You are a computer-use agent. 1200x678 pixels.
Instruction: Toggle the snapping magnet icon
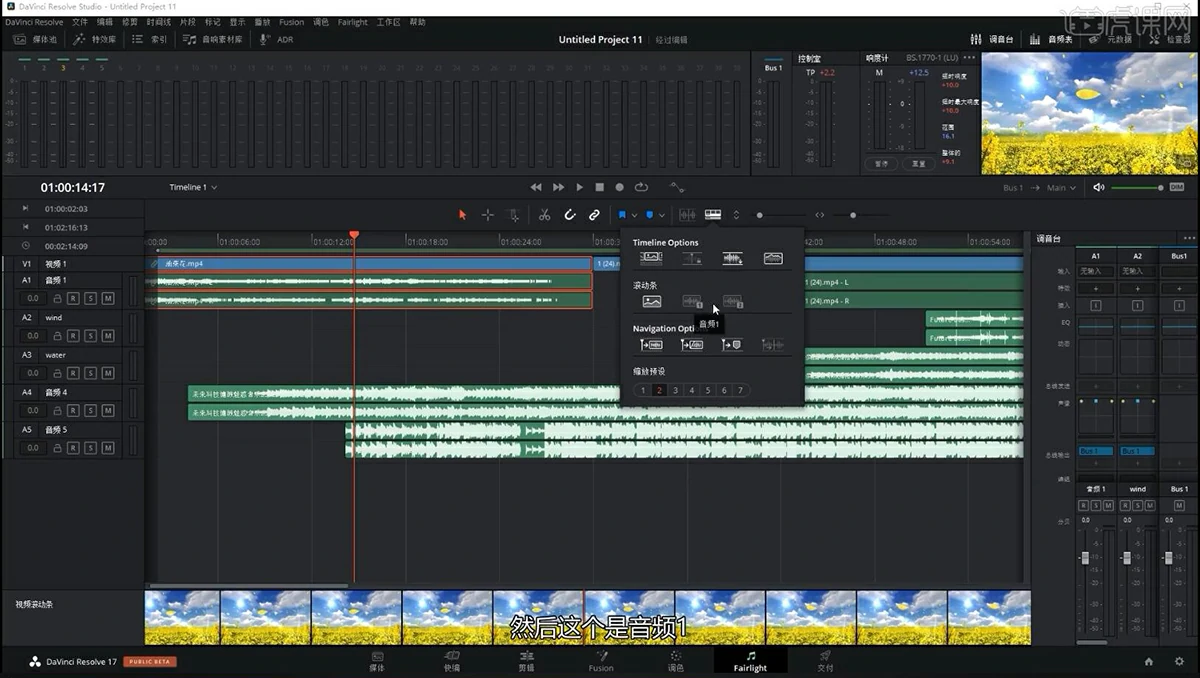tap(570, 215)
